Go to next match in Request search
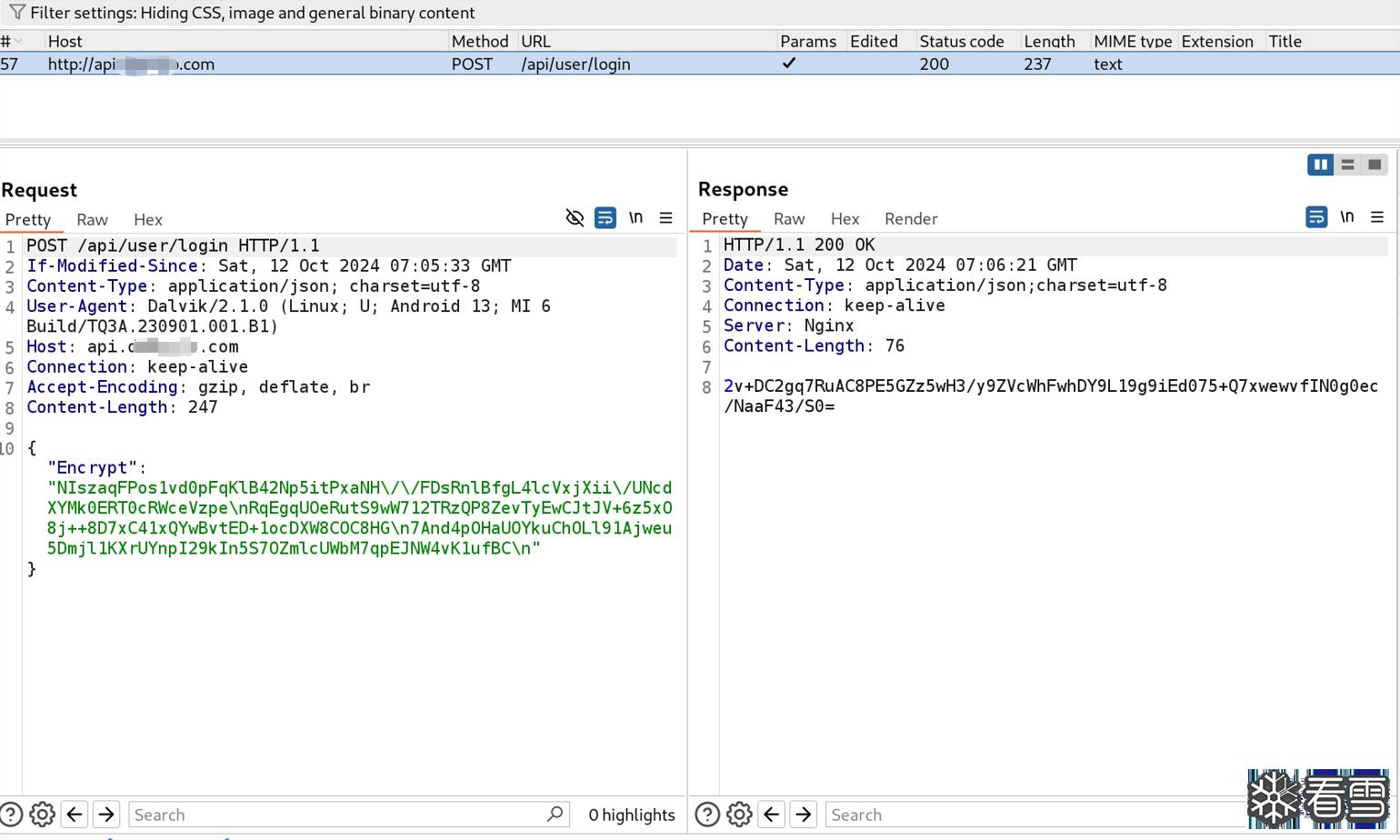 pos(106,815)
